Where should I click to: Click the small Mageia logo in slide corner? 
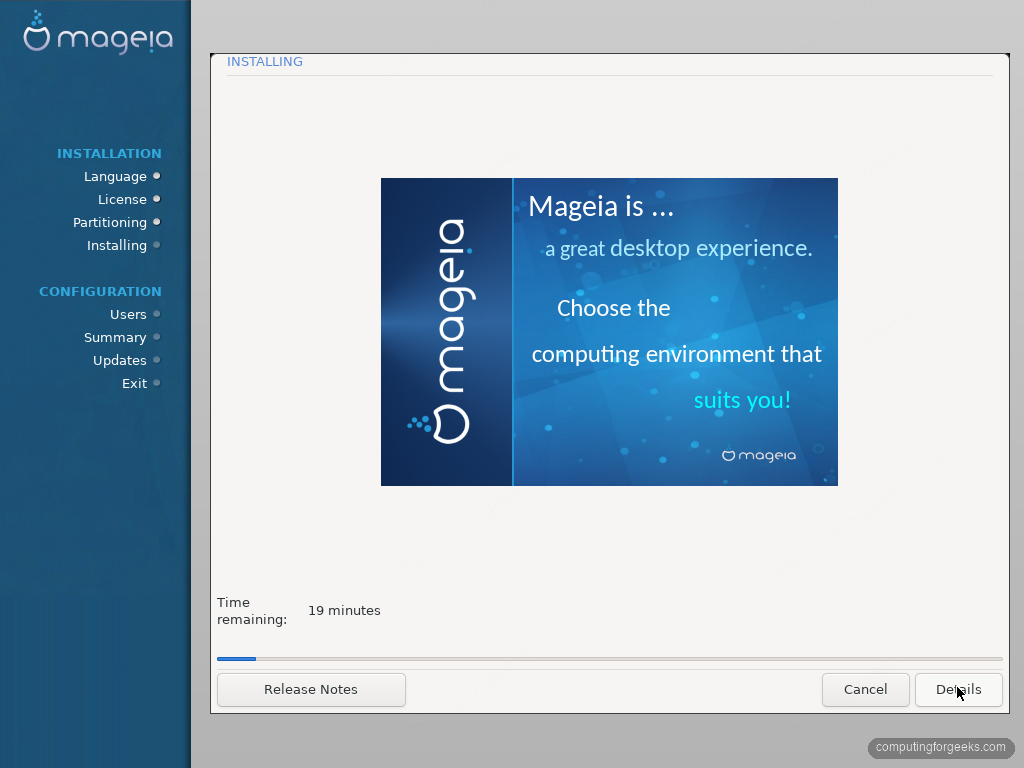[x=759, y=455]
